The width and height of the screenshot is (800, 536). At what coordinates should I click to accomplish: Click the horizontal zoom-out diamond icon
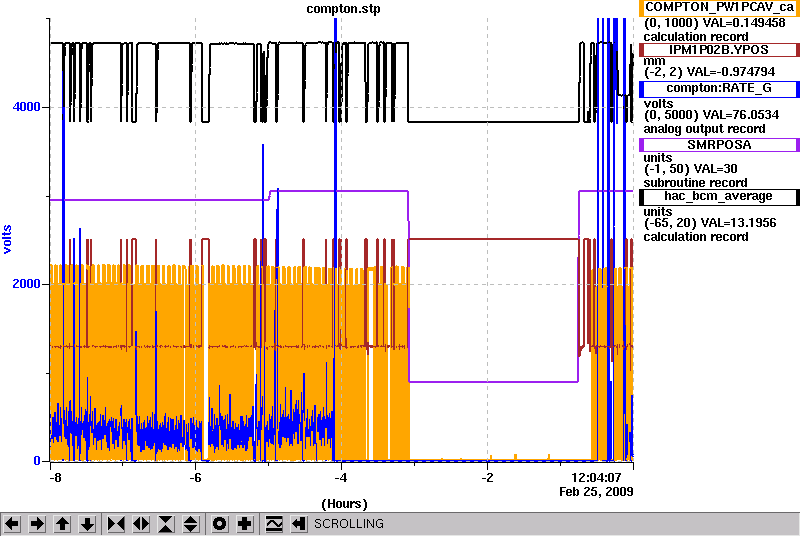click(141, 524)
